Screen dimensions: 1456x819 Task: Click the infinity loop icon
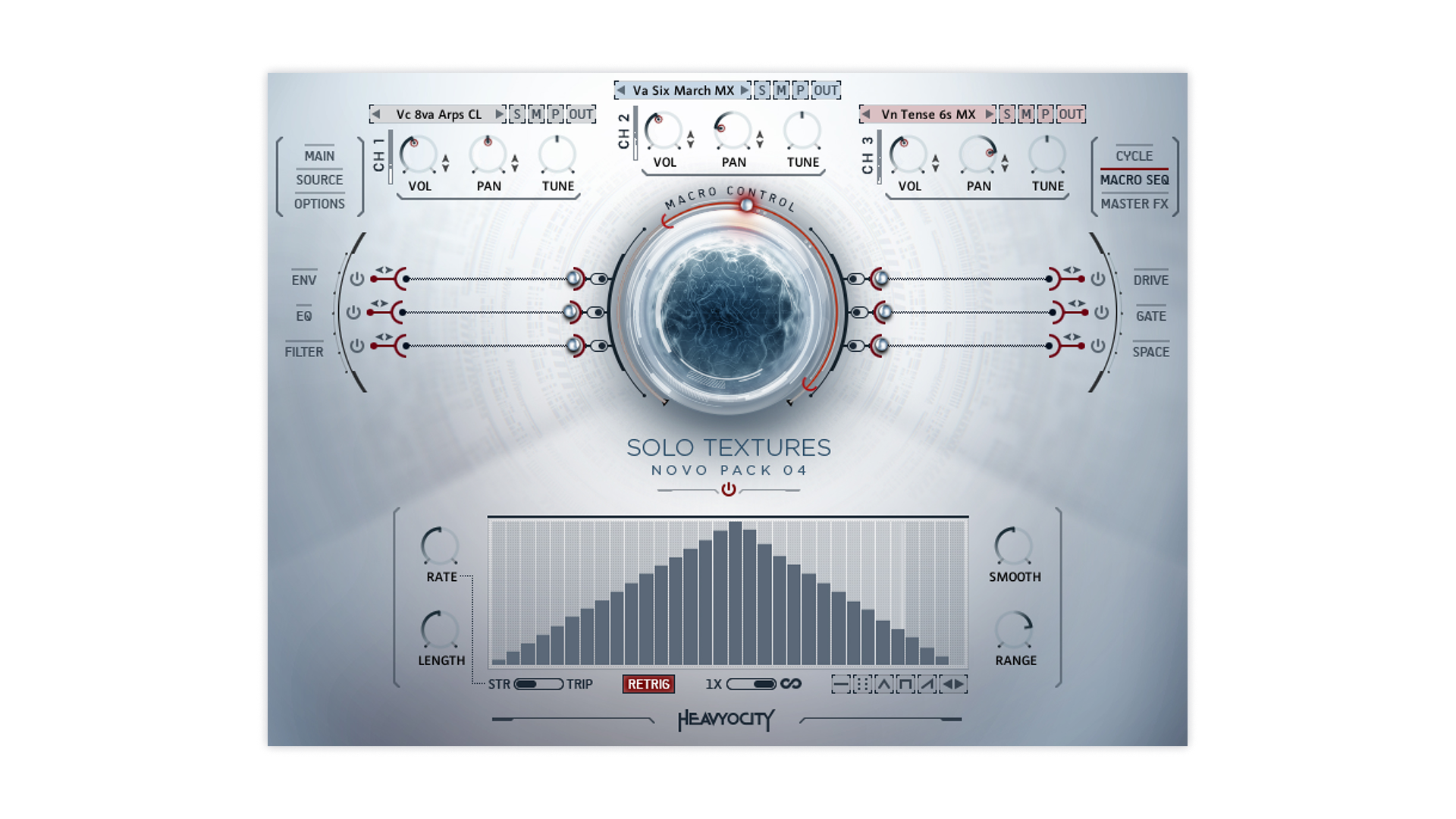(791, 684)
